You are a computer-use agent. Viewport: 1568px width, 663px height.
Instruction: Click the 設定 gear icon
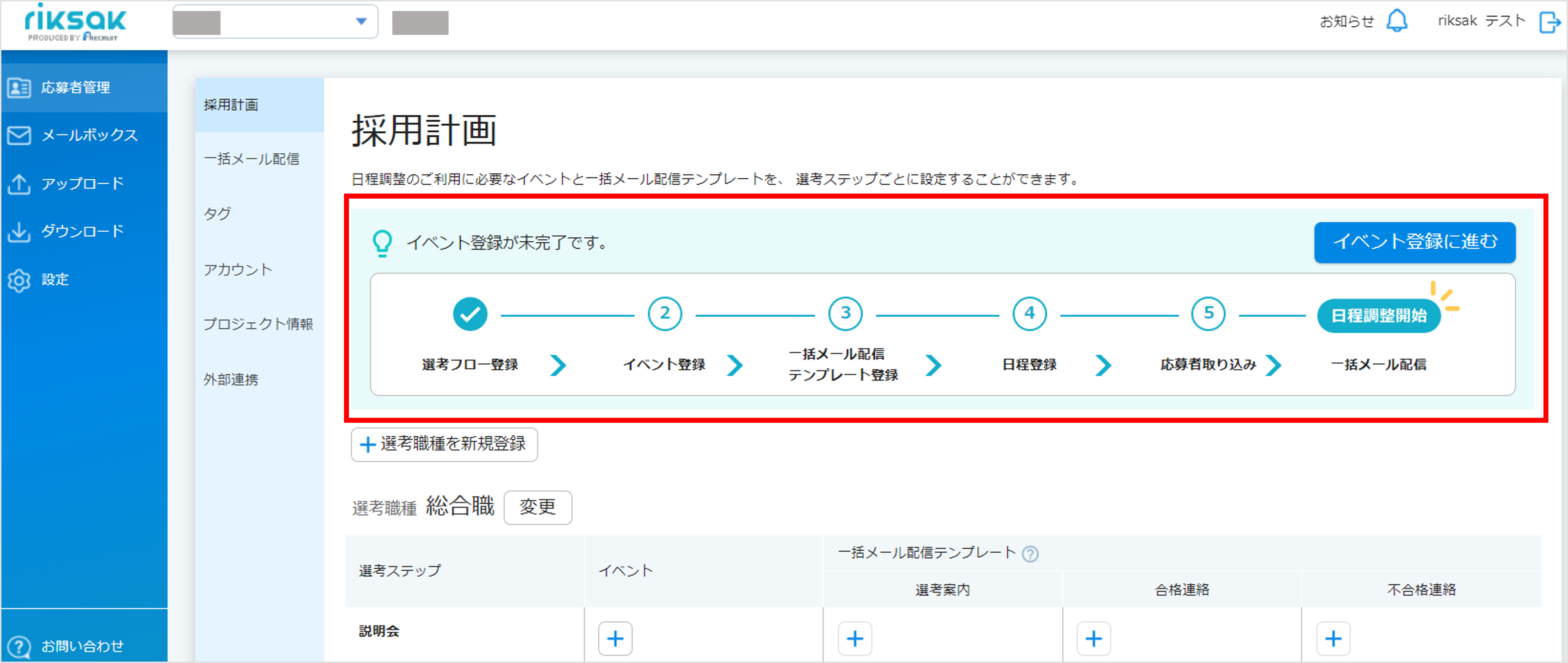point(19,280)
